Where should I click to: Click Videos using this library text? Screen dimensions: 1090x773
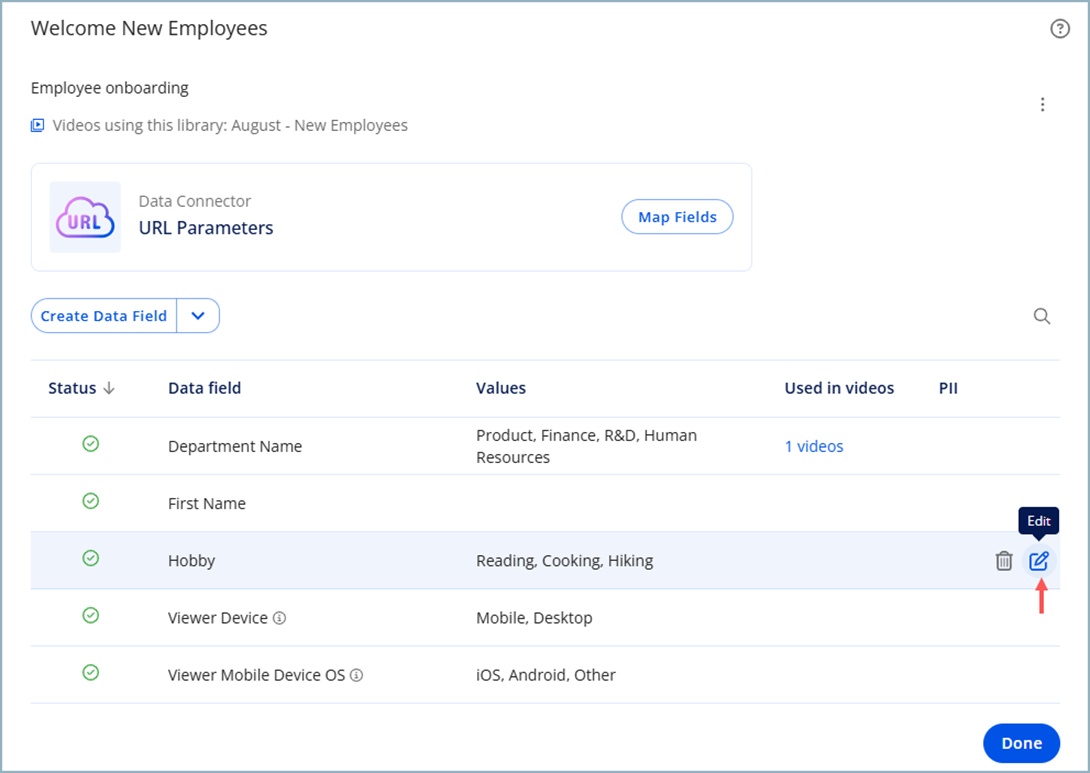point(230,126)
